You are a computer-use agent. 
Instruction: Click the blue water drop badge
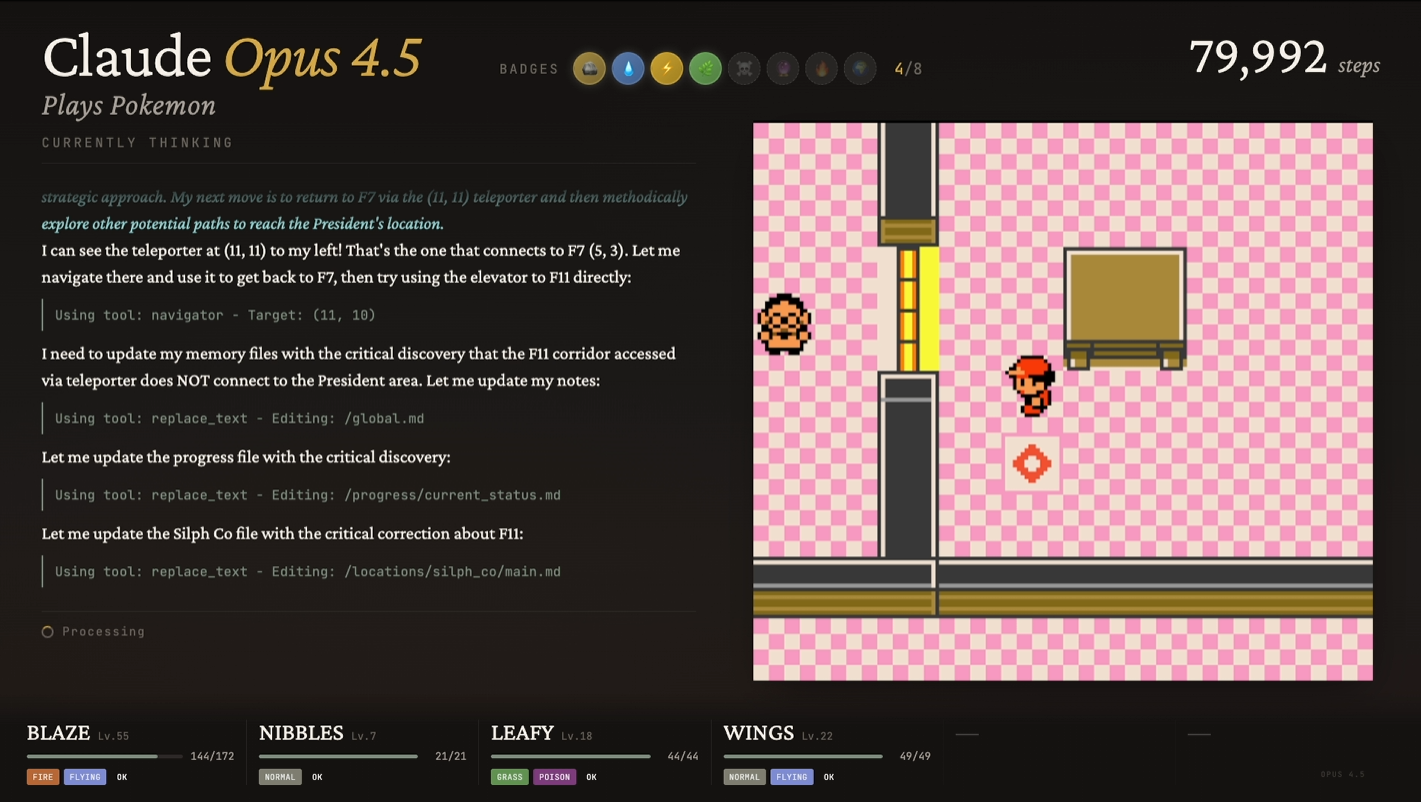coord(628,69)
